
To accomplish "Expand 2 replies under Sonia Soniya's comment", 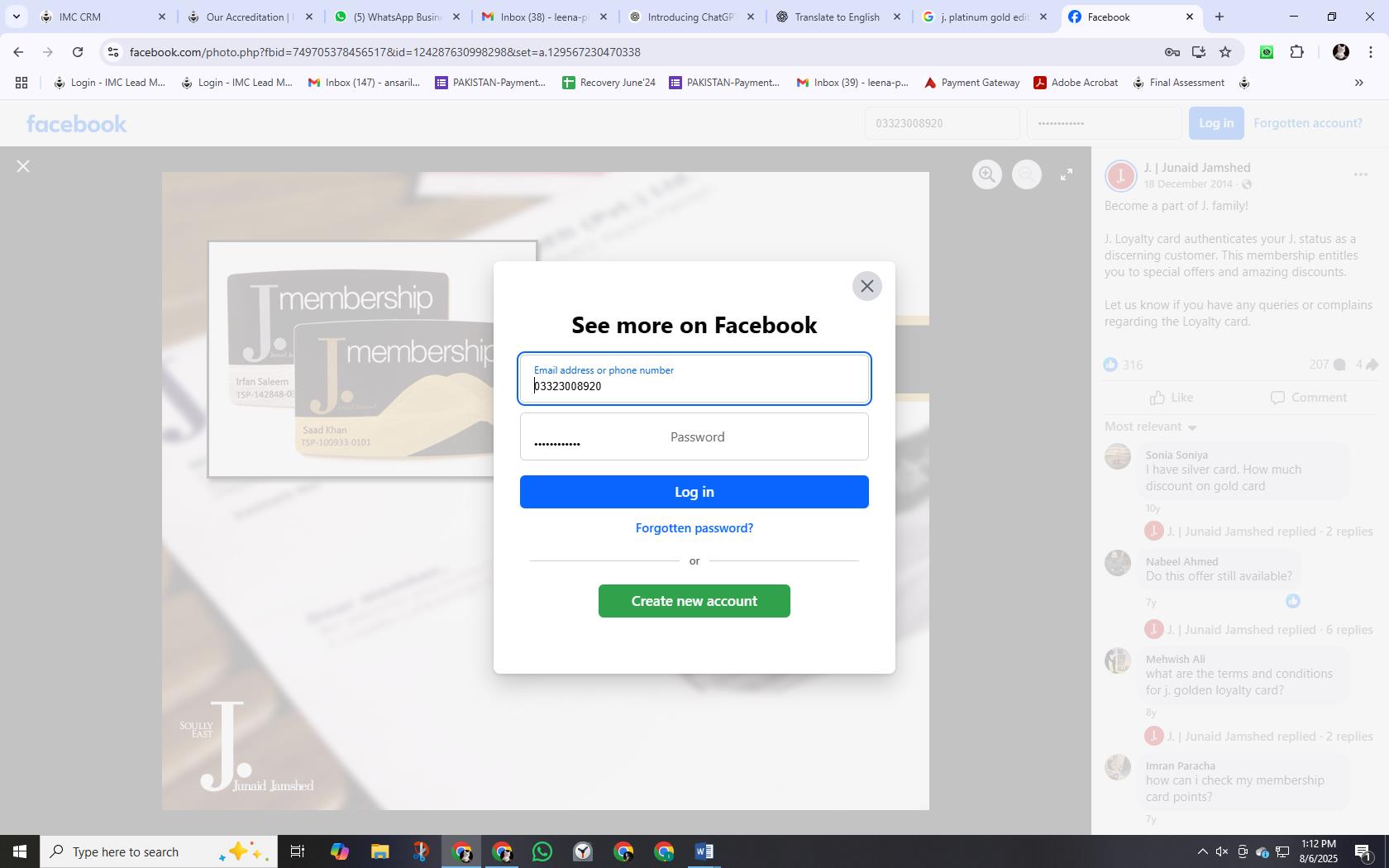I will tap(1269, 532).
